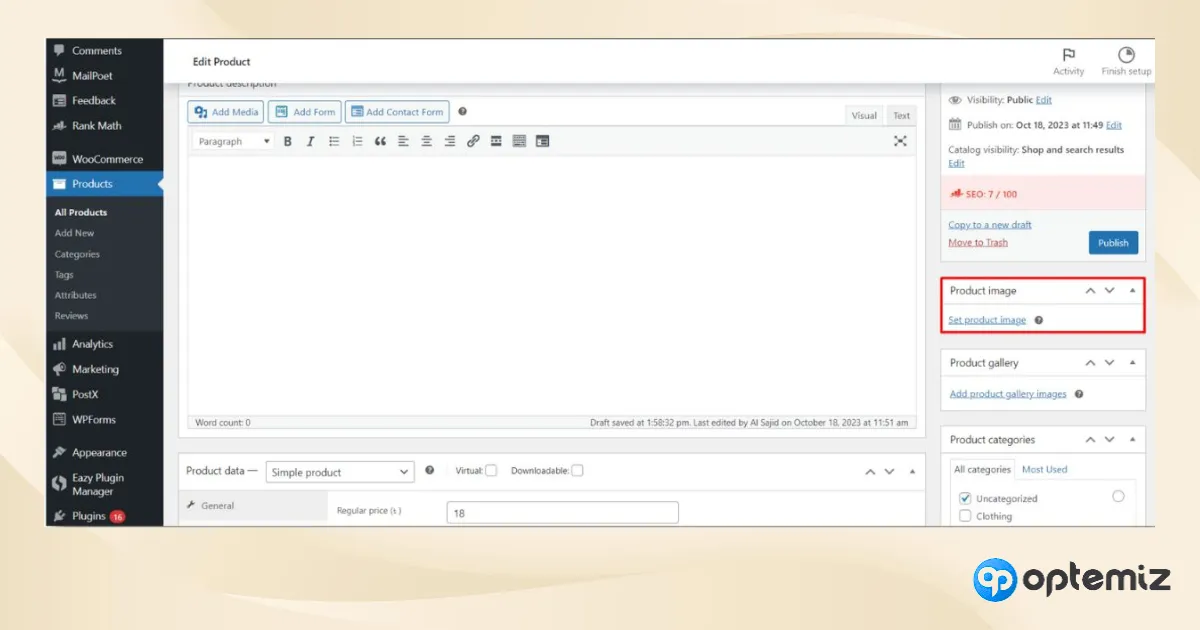
Task: Open WooCommerce in the sidebar menu
Action: tap(107, 159)
